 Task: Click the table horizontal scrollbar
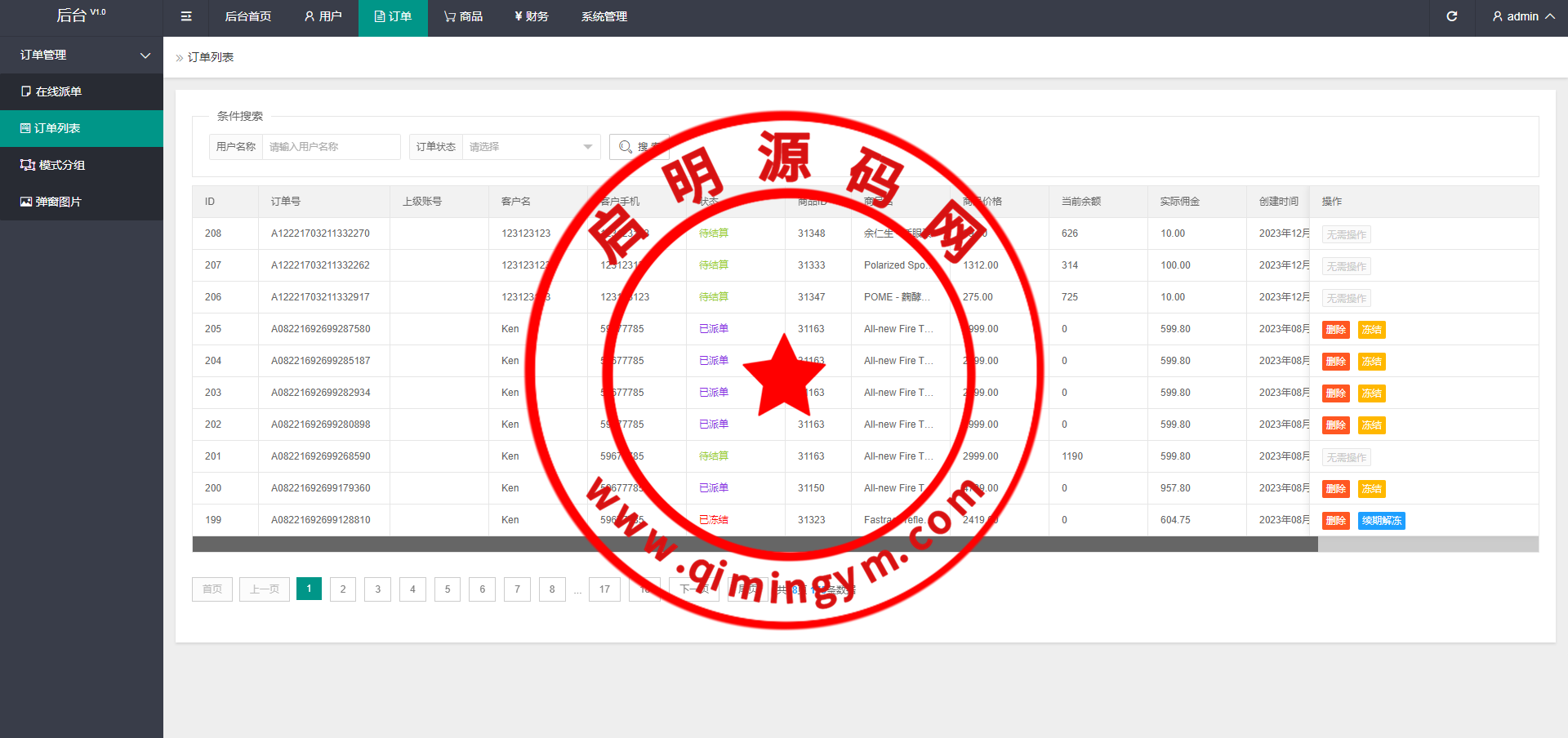click(755, 545)
